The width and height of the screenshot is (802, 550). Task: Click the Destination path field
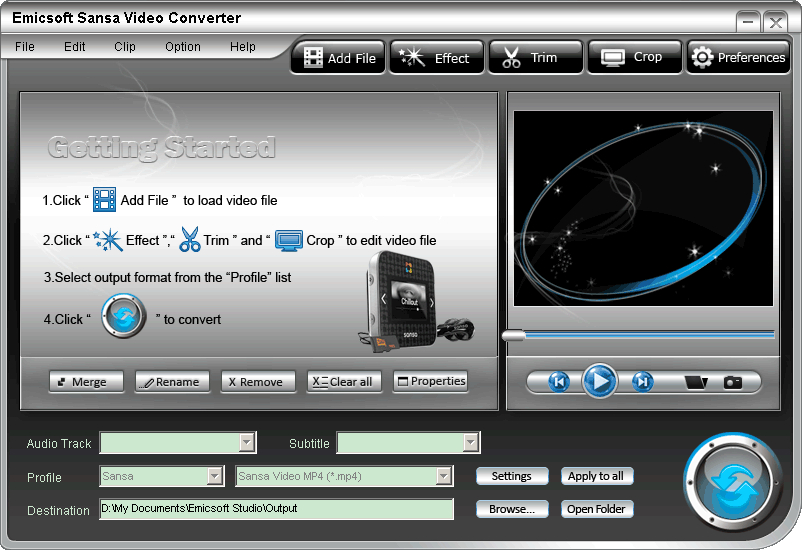(x=276, y=509)
